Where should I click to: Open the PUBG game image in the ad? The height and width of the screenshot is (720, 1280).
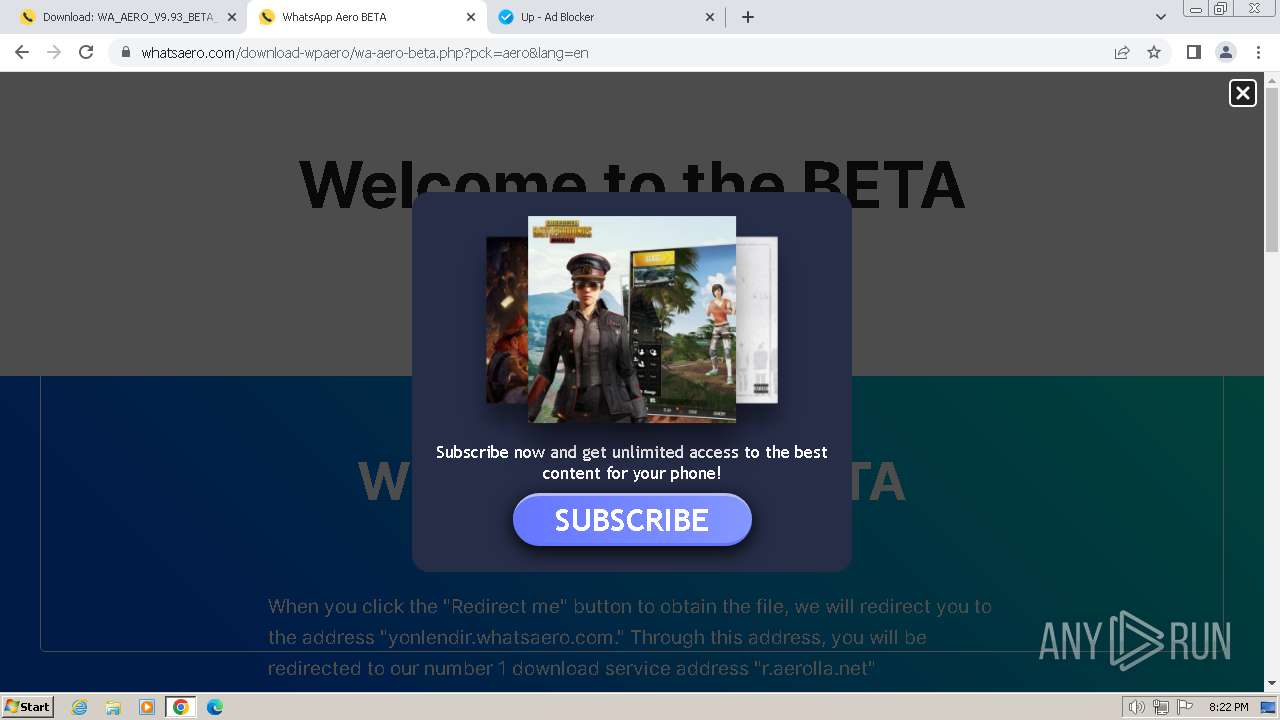click(x=632, y=320)
